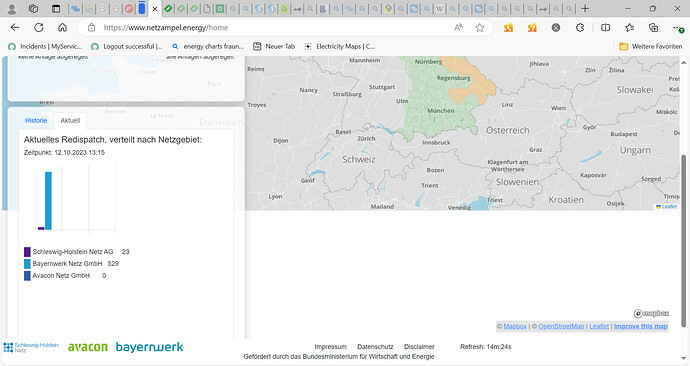Viewport: 690px width, 366px height.
Task: Open the Workspaces cube icon
Action: tap(33, 9)
